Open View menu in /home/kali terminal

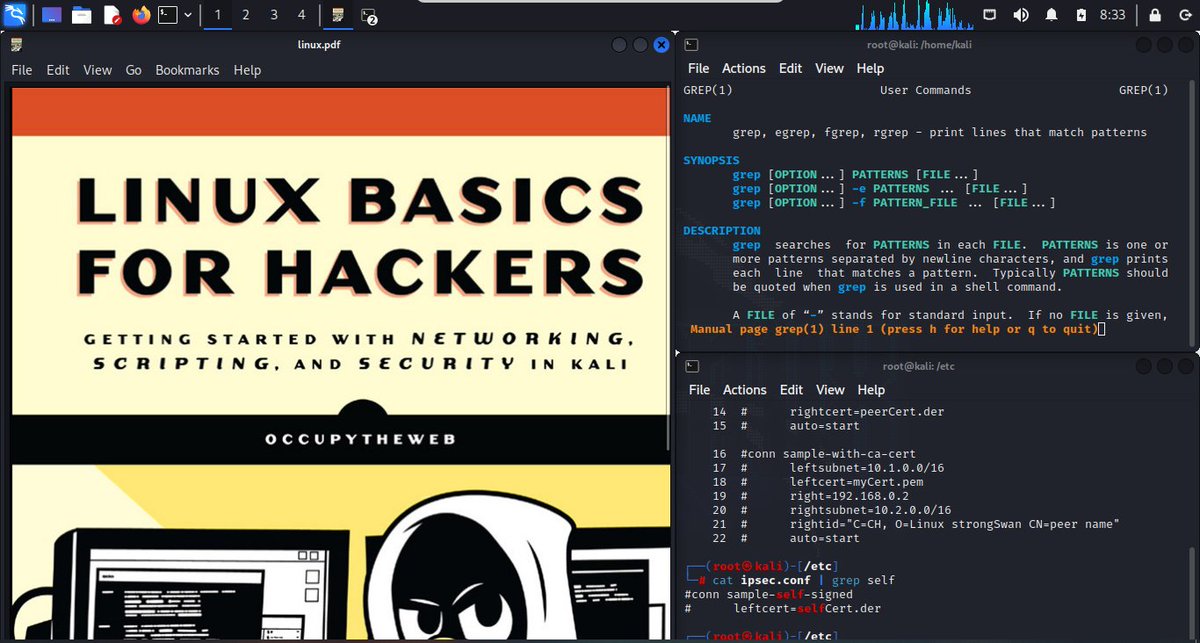[x=830, y=68]
